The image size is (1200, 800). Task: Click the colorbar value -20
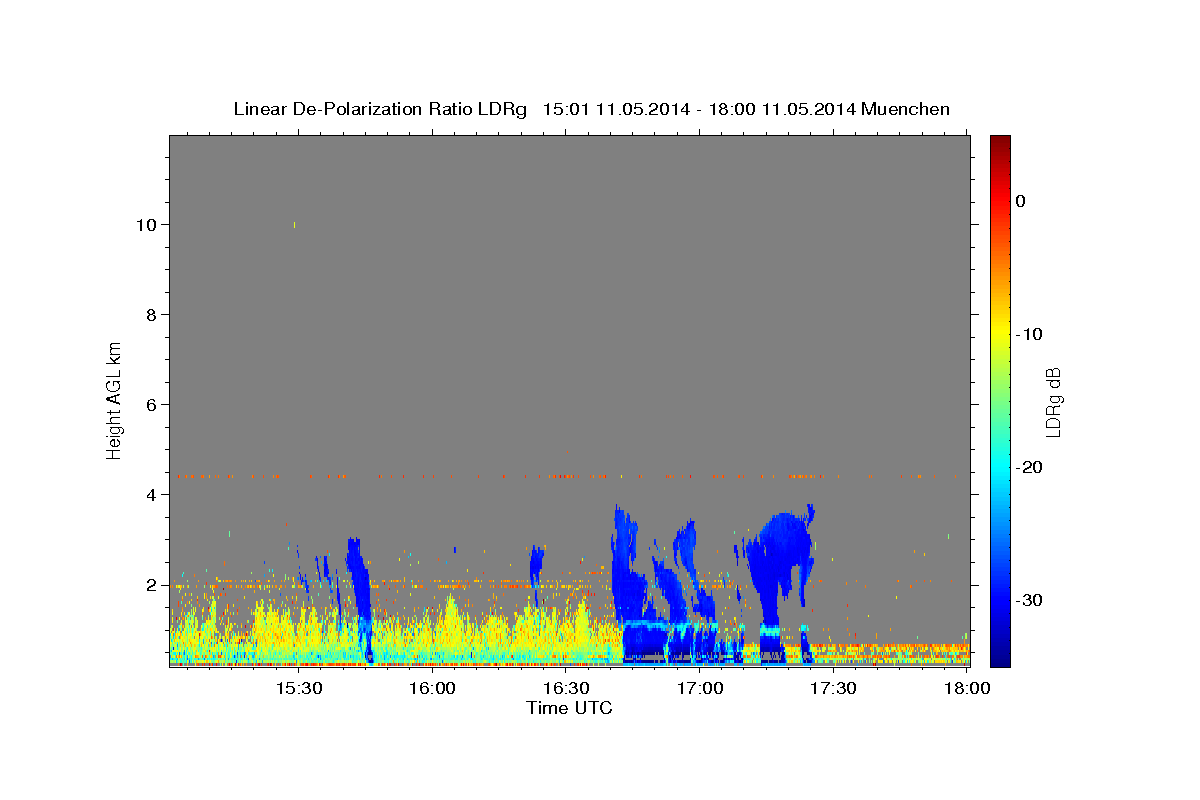1029,467
